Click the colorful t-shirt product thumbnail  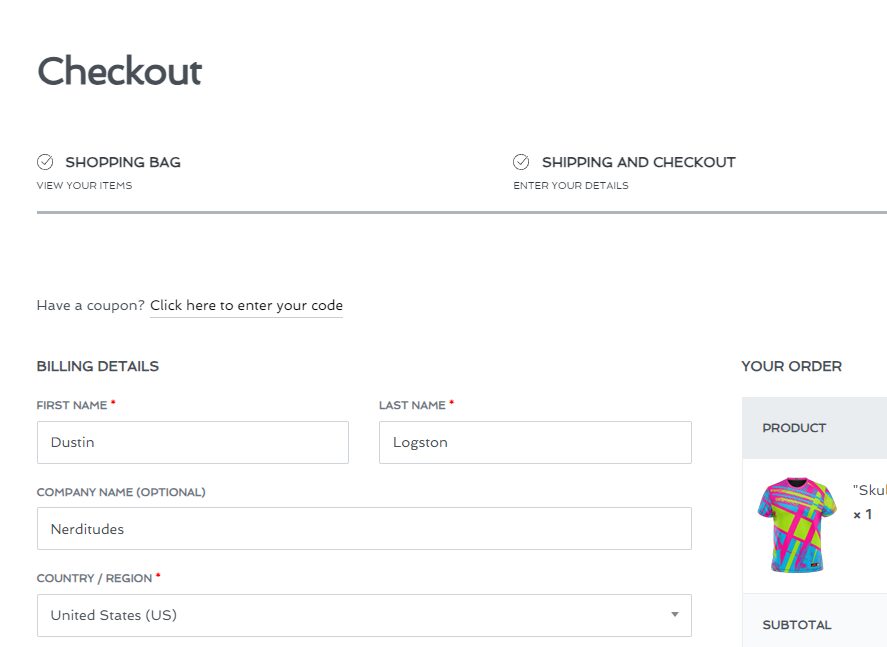point(797,524)
